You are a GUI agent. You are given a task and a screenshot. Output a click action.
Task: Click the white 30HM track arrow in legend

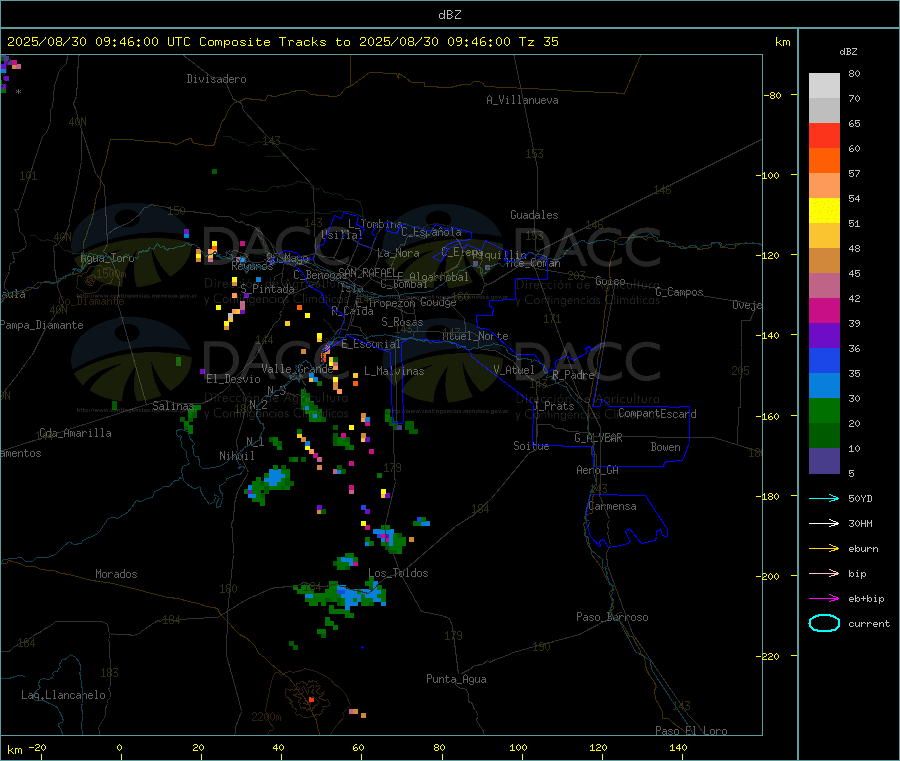click(x=824, y=523)
